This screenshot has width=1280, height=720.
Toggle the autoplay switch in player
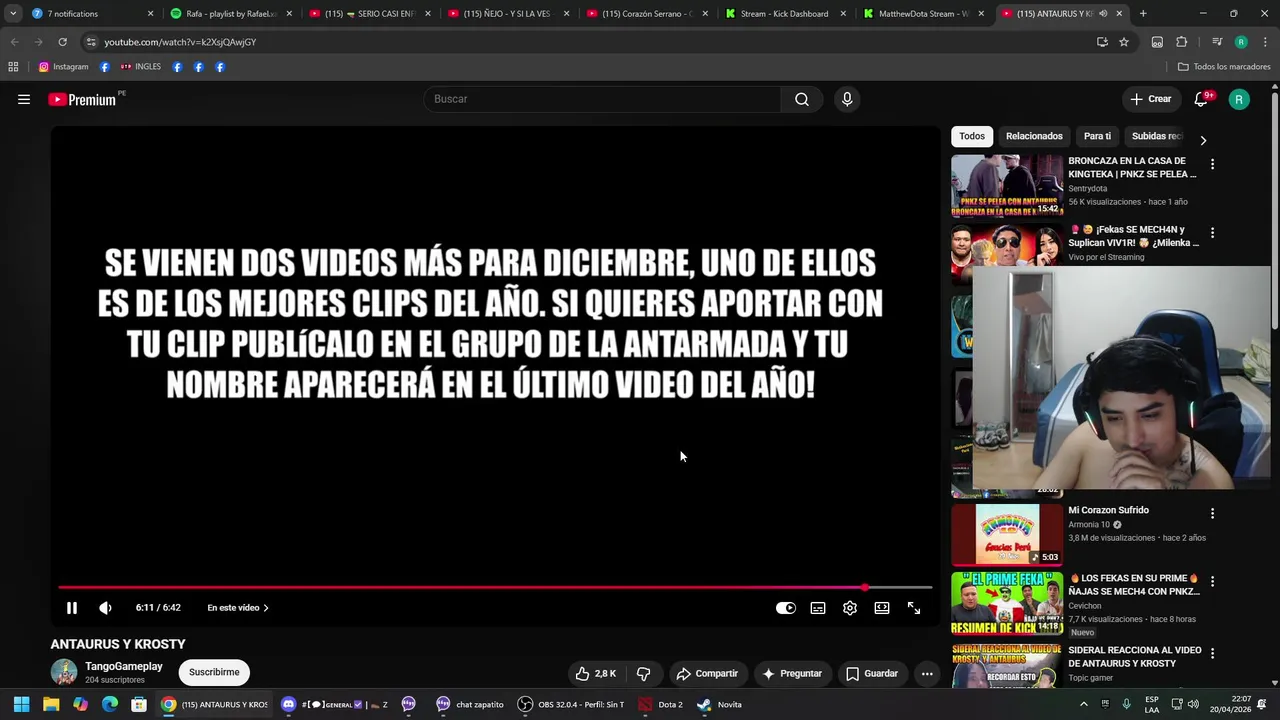786,608
